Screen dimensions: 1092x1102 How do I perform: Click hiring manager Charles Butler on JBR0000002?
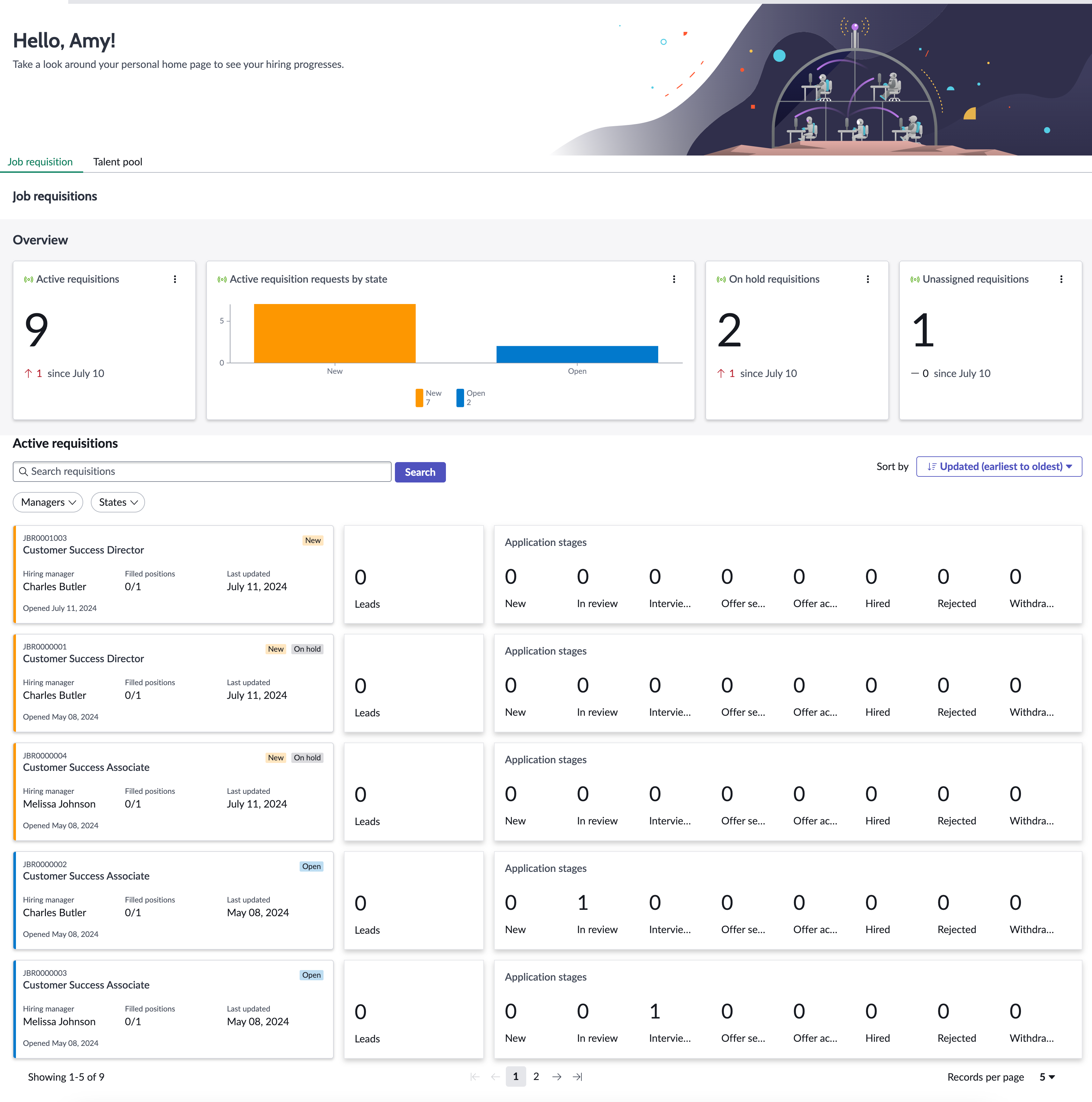click(x=54, y=913)
